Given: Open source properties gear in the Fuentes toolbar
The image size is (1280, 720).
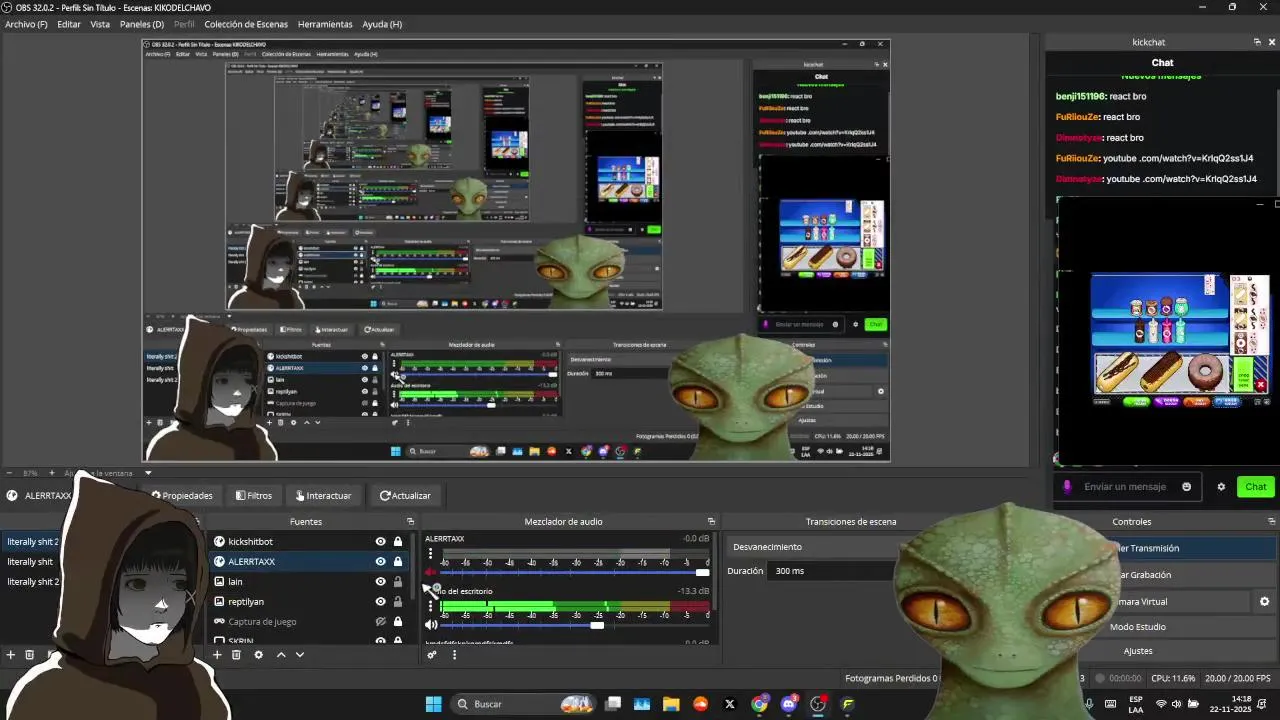Looking at the screenshot, I should click(x=258, y=655).
